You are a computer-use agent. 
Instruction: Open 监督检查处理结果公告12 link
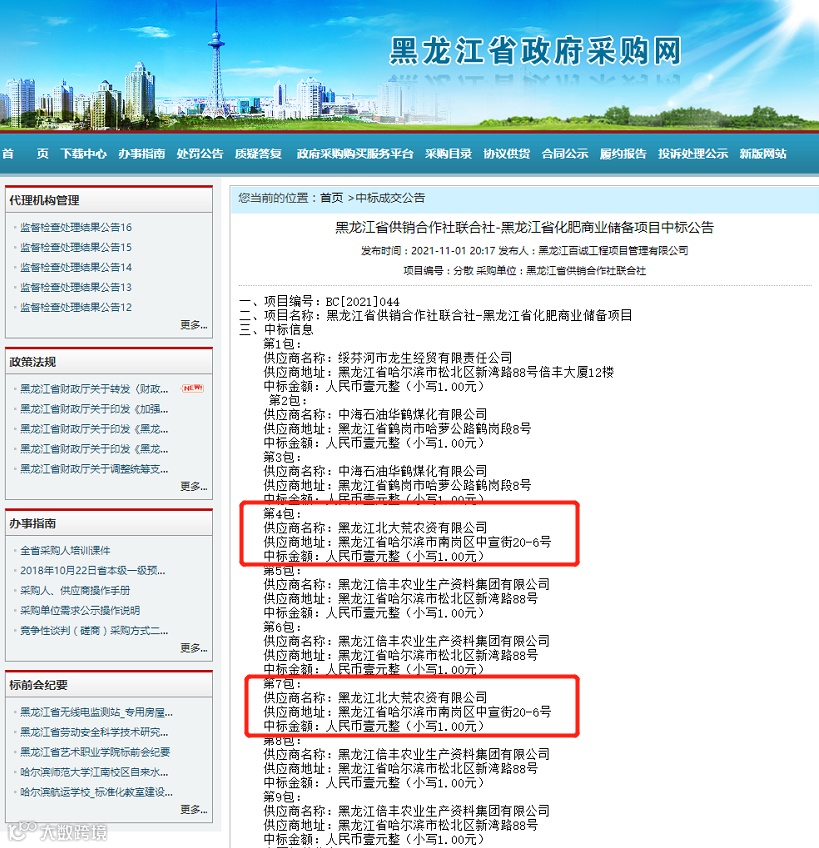[x=76, y=307]
